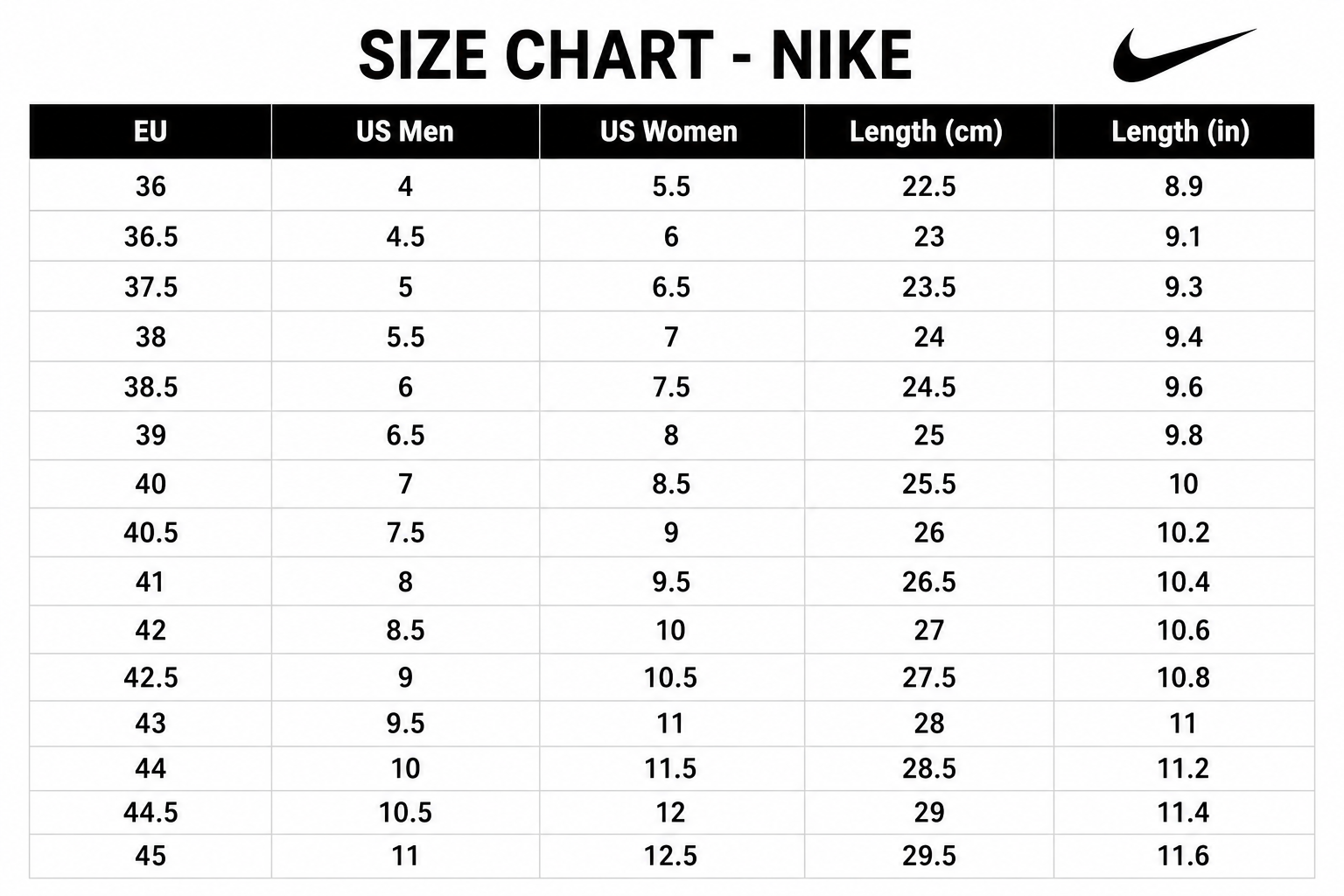Select the 8.9 inch length cell
Viewport: 1344px width, 896px height.
click(1184, 185)
